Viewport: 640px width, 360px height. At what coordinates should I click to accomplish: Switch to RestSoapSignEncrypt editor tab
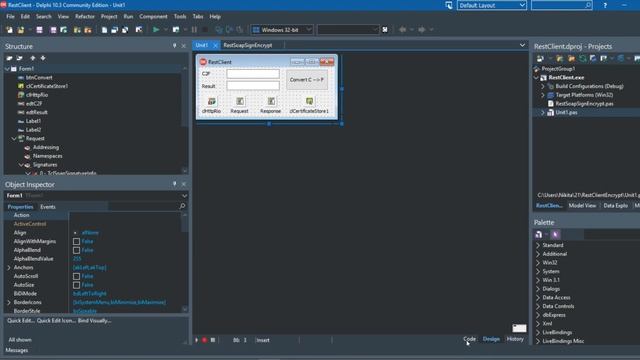point(248,45)
